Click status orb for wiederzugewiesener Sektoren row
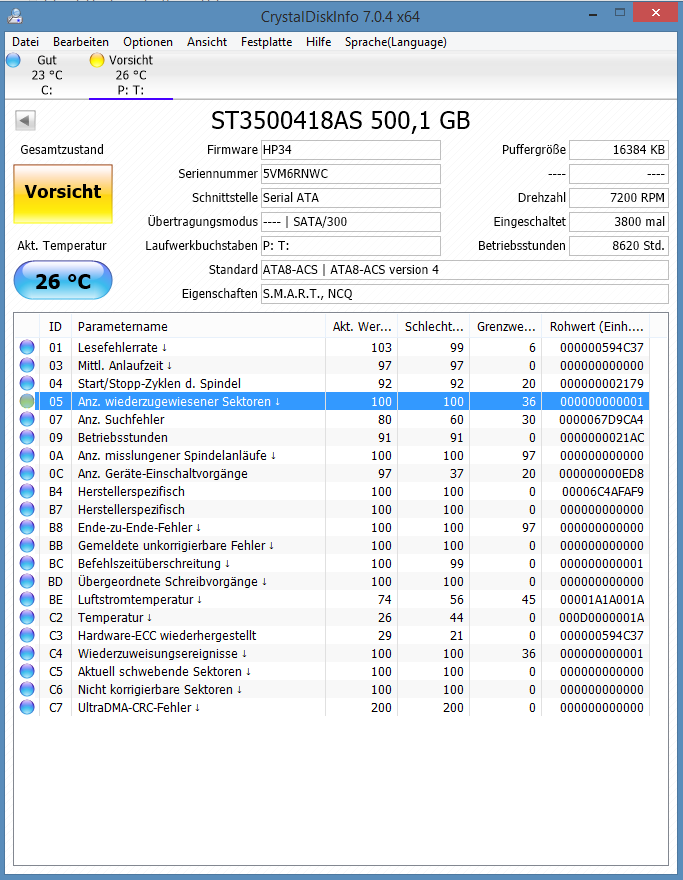Viewport: 683px width, 880px height. click(x=27, y=401)
